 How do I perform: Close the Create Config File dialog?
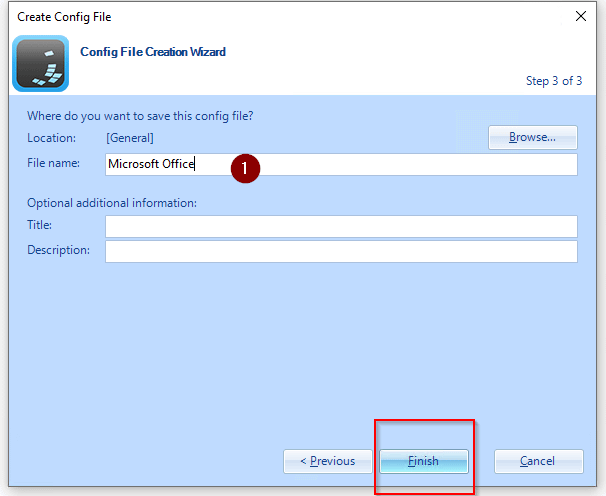pos(581,16)
